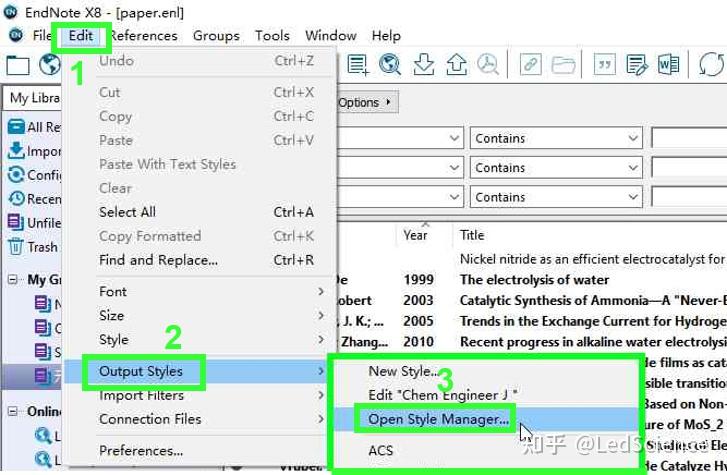Select Configure Sync in sidebar
The width and height of the screenshot is (727, 475).
(x=34, y=175)
